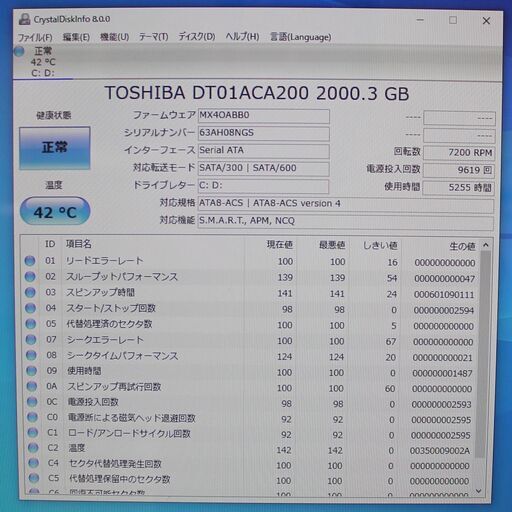Open the ディスク(D) menu
This screenshot has width=512, height=512.
(x=197, y=37)
